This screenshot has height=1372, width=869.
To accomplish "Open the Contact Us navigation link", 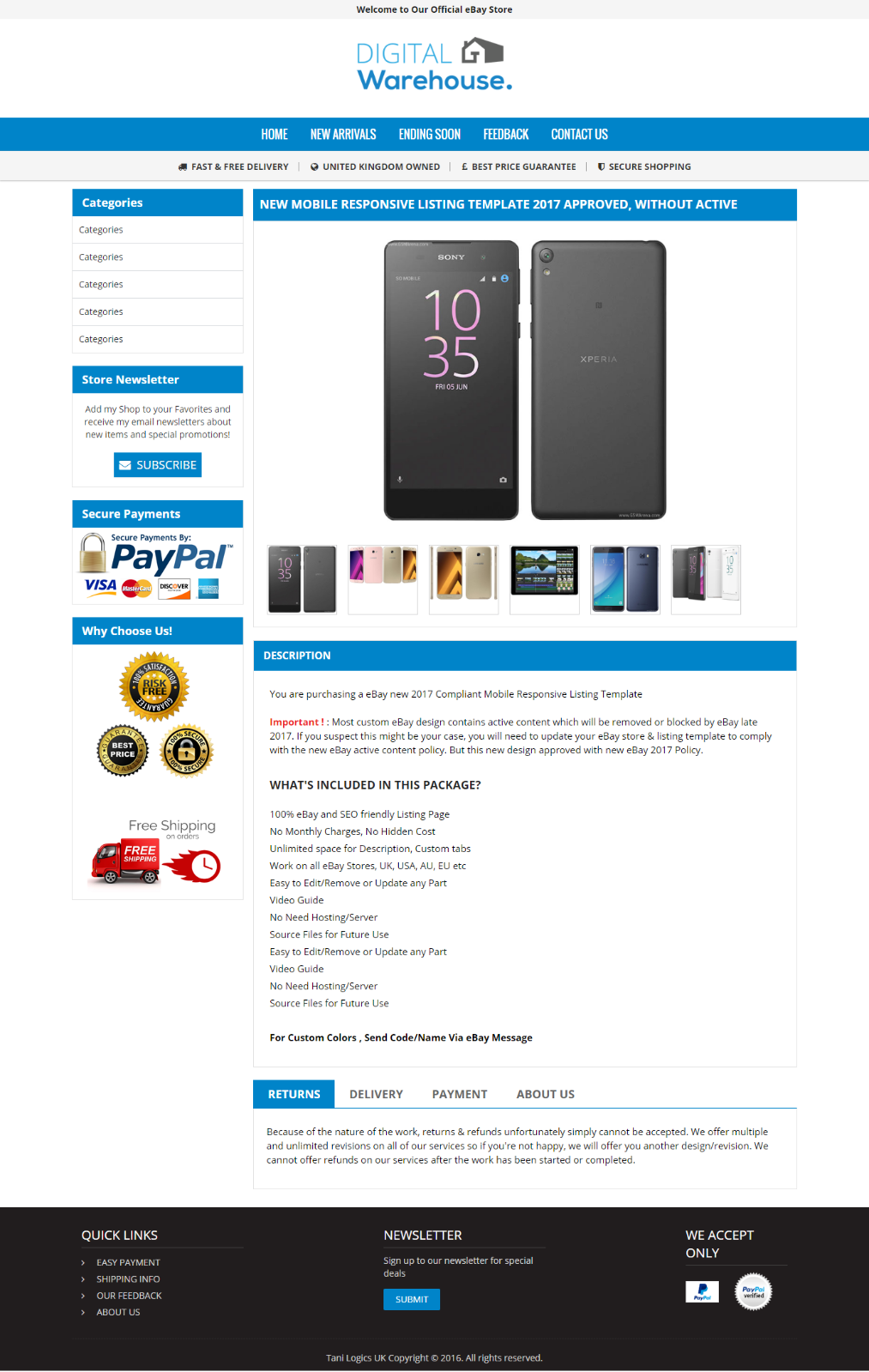I will (579, 135).
